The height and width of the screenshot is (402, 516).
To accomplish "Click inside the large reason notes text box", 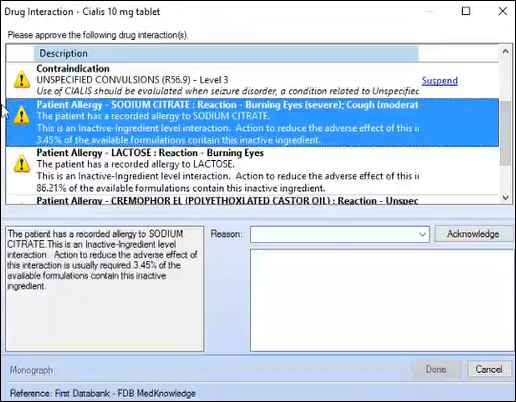I will click(382, 300).
